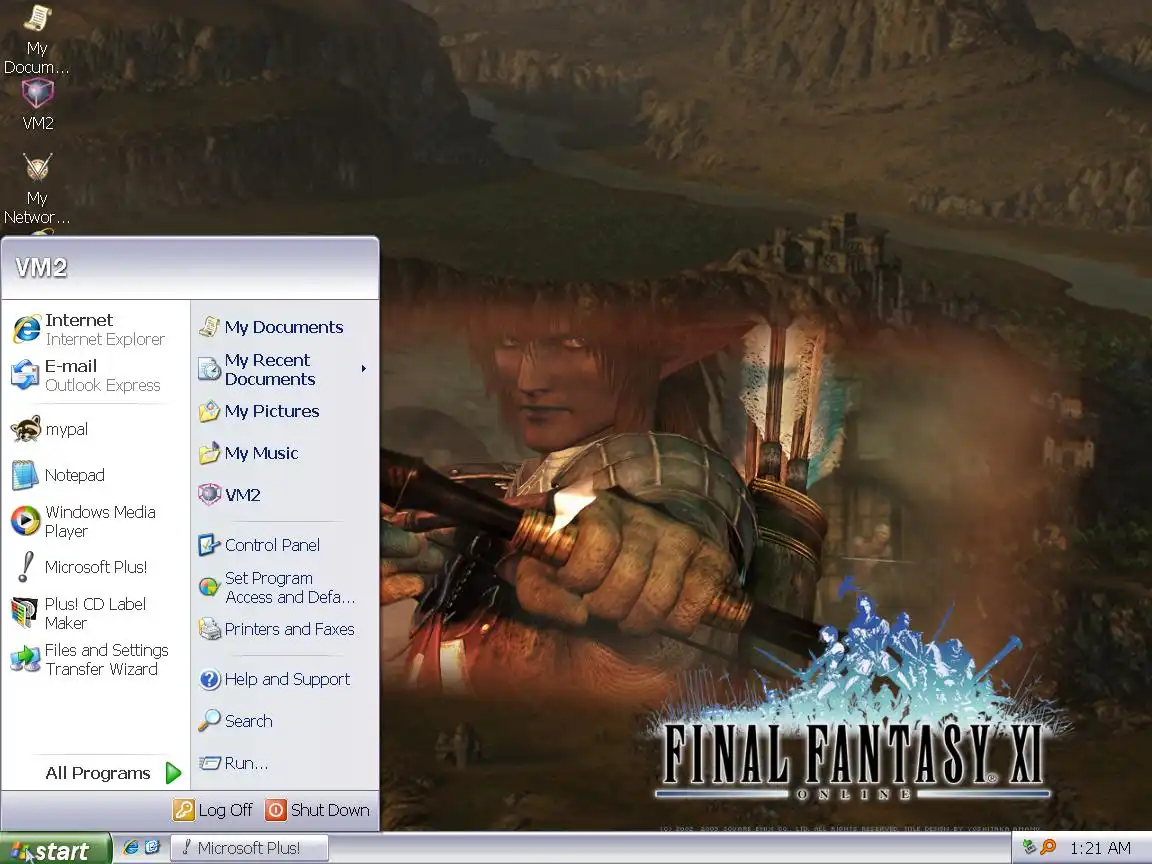The width and height of the screenshot is (1152, 864).
Task: Open Internet Explorer from Start menu
Action: click(x=96, y=329)
